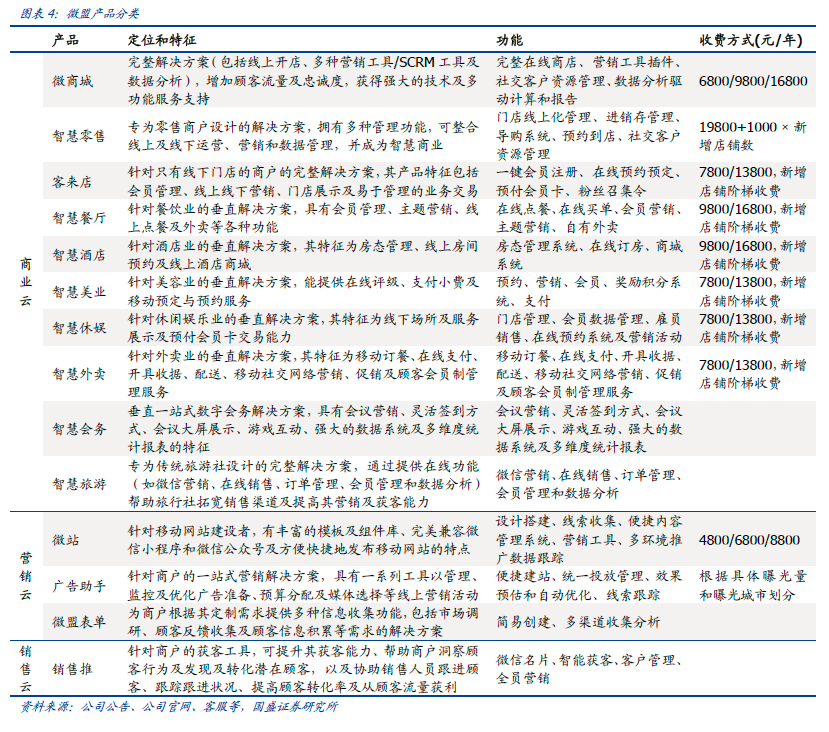Click function cell 在线点餐、在线买单

[x=589, y=218]
